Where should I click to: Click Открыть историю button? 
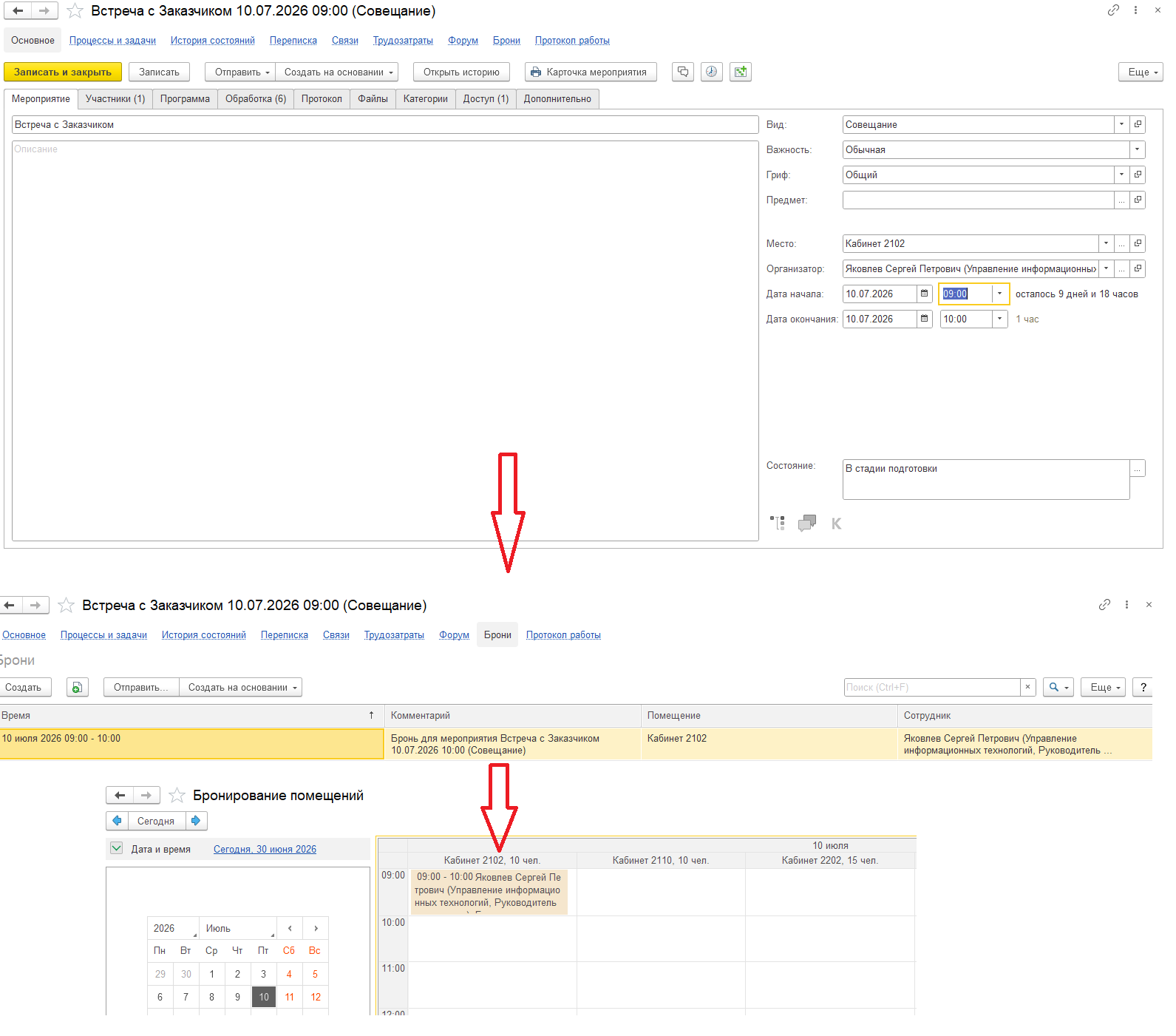[x=461, y=72]
